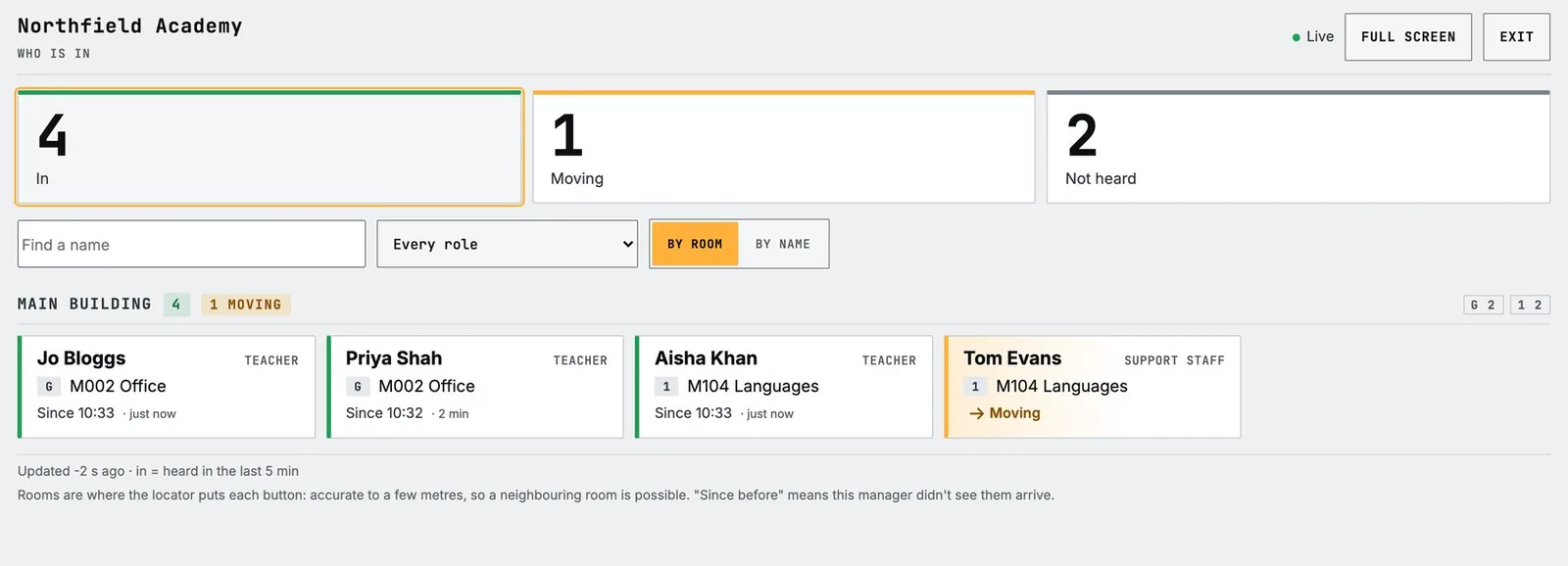Screen dimensions: 1568x566
Task: Filter by the 1 Moving card
Action: click(784, 147)
